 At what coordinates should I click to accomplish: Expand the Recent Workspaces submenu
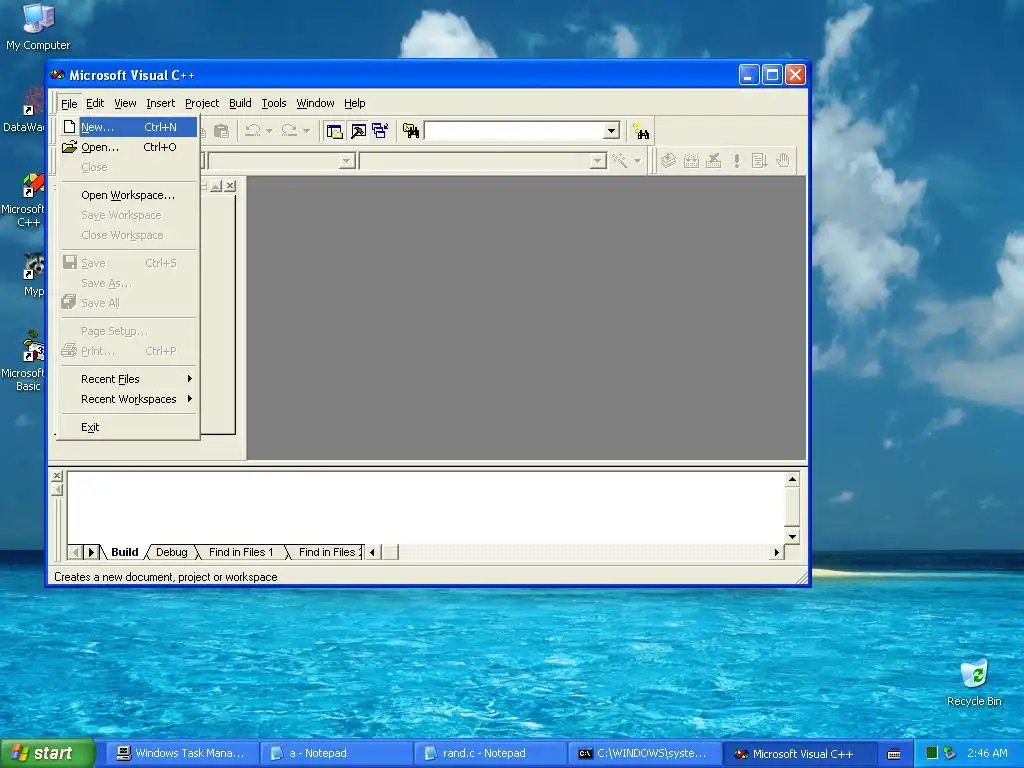coord(127,399)
